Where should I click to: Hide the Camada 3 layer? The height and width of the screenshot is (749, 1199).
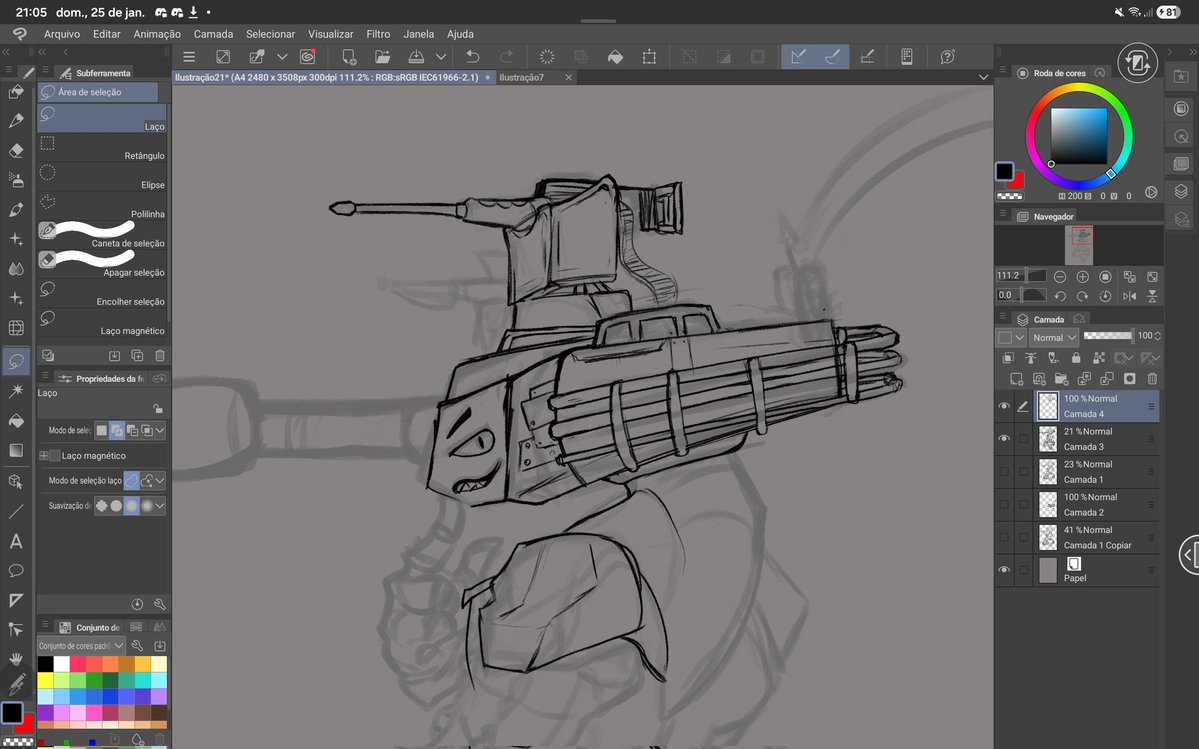tap(1004, 438)
